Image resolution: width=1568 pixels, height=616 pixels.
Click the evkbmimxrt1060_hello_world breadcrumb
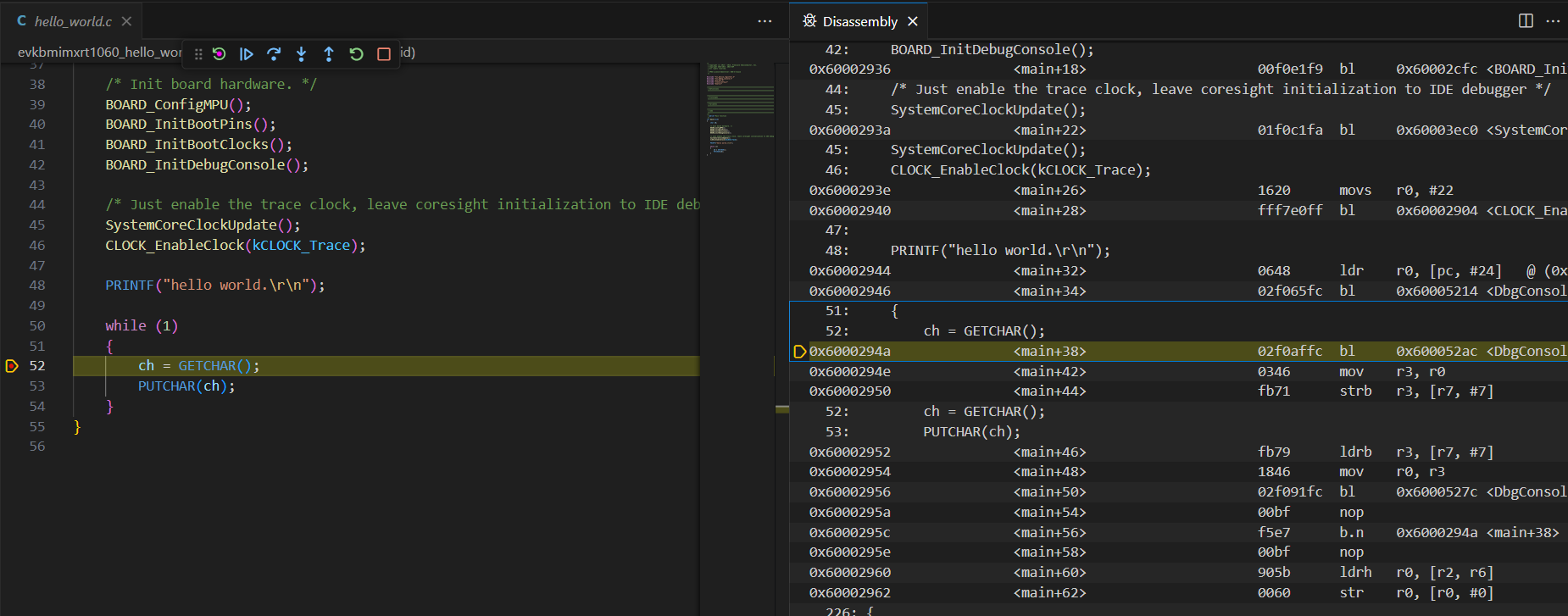99,53
